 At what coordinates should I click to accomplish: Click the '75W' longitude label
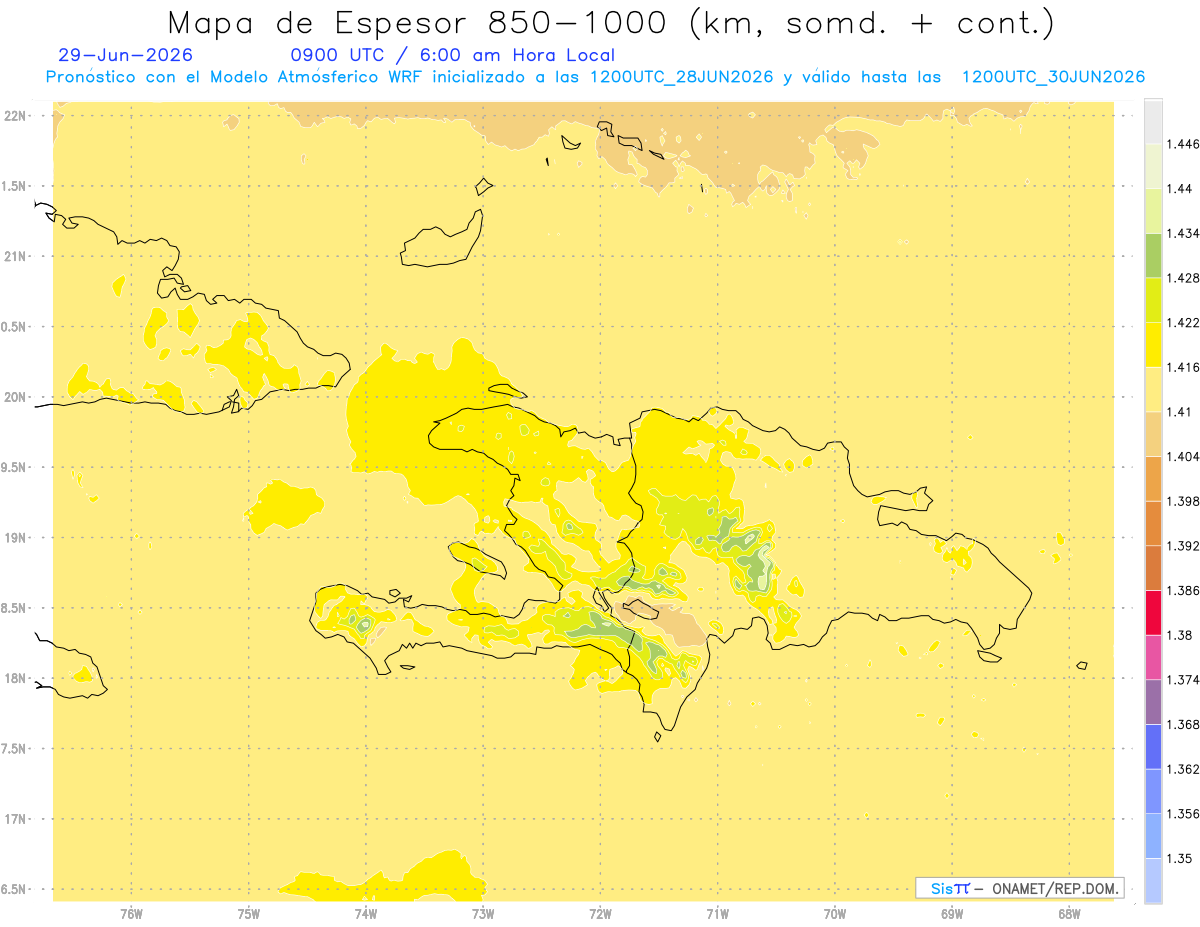click(249, 913)
